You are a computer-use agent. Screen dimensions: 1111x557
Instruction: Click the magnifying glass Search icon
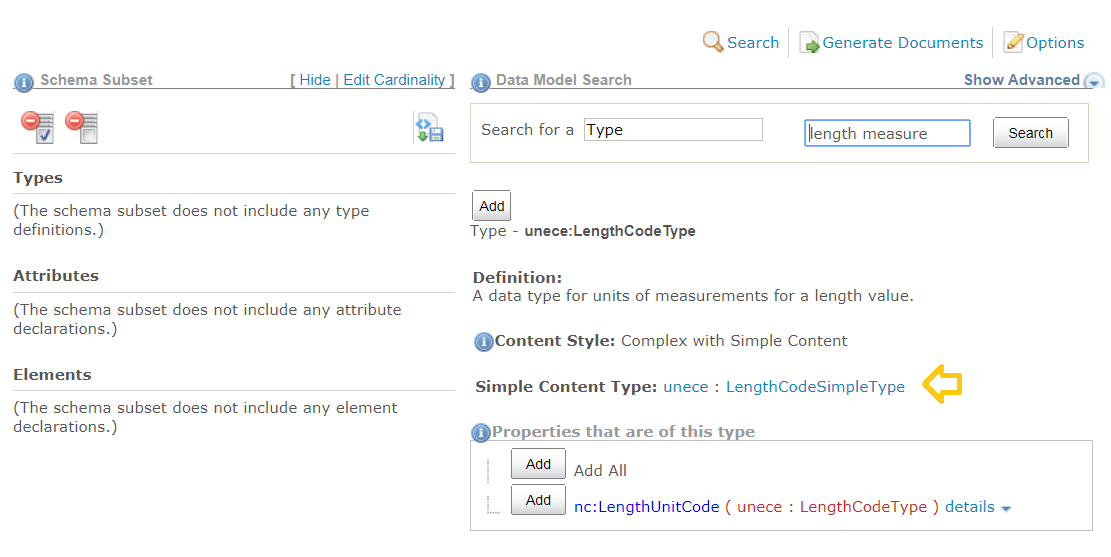tap(713, 42)
